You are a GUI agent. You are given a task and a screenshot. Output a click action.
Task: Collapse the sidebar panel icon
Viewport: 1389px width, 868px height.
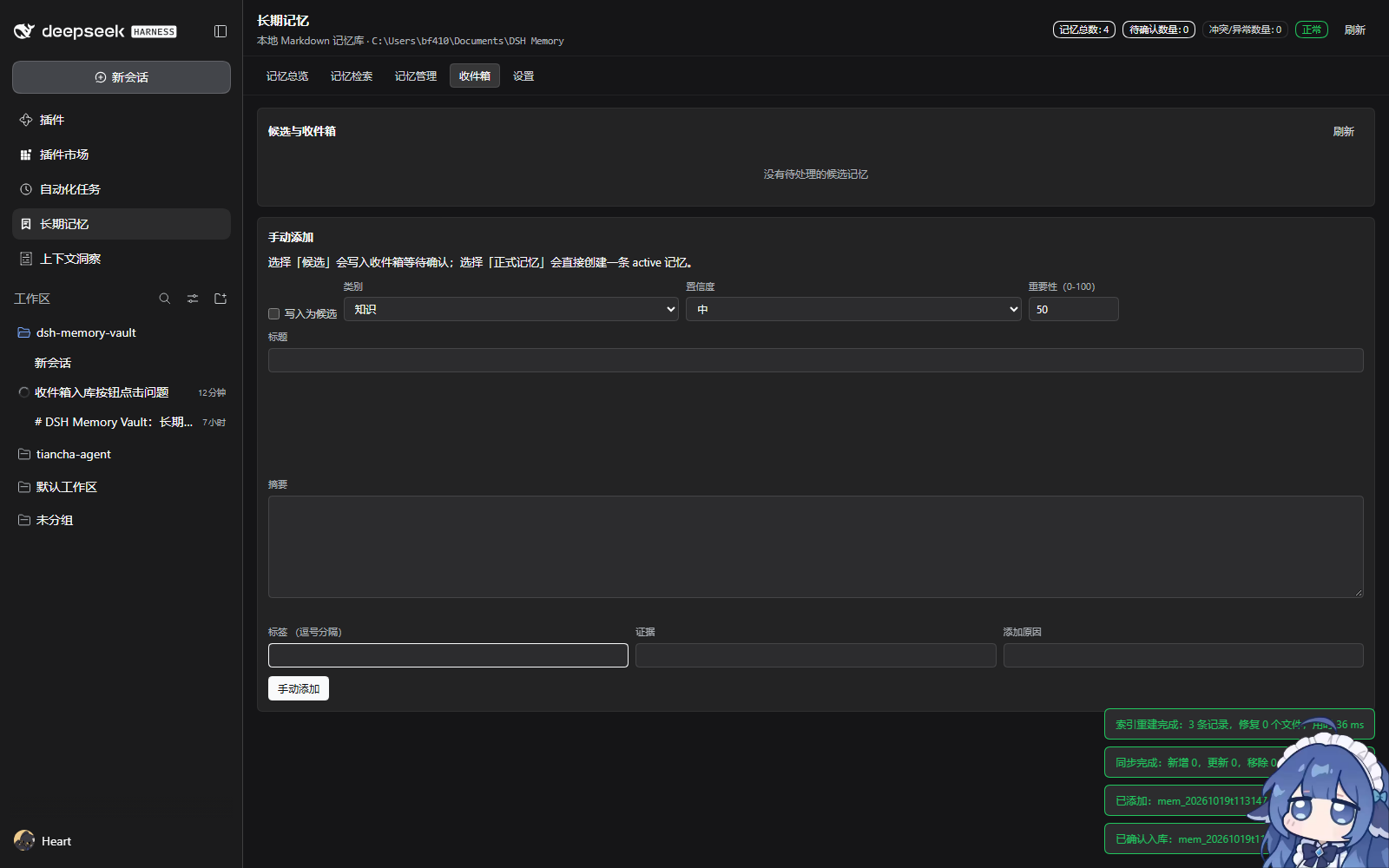coord(221,31)
